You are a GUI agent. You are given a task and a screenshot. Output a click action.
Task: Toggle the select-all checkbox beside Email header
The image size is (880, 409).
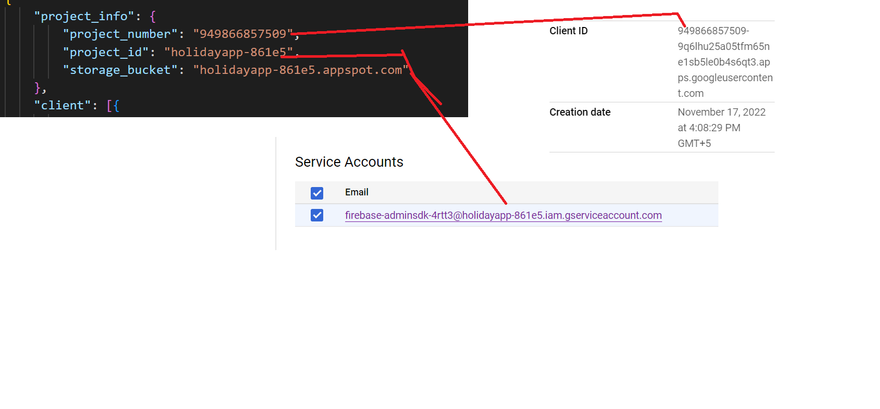317,192
